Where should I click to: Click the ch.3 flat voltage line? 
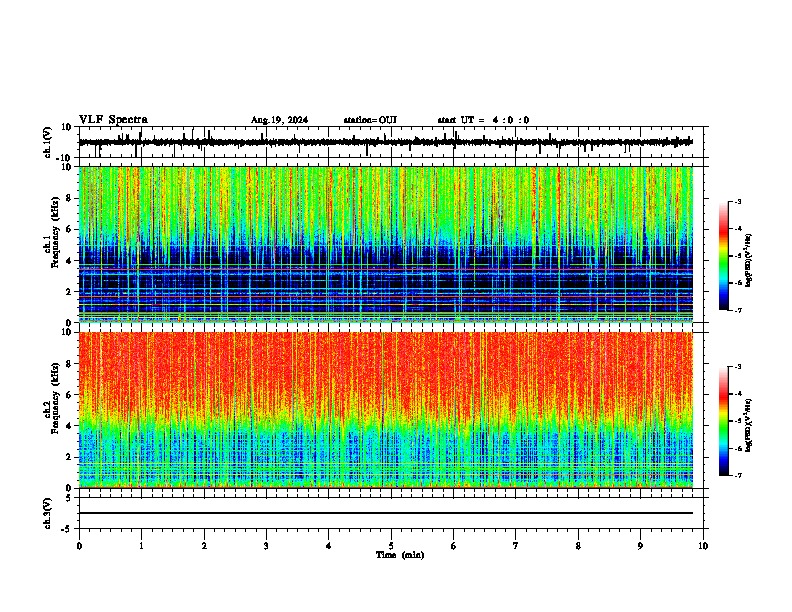[385, 513]
